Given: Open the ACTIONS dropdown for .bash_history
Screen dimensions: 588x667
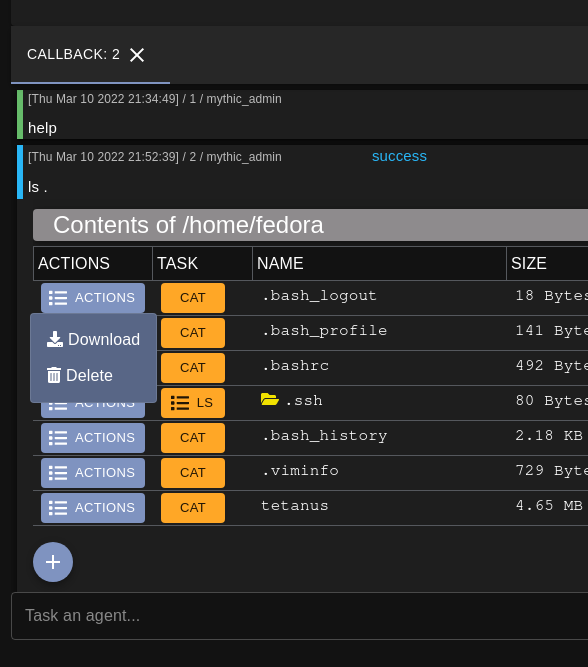Looking at the screenshot, I should (x=93, y=438).
